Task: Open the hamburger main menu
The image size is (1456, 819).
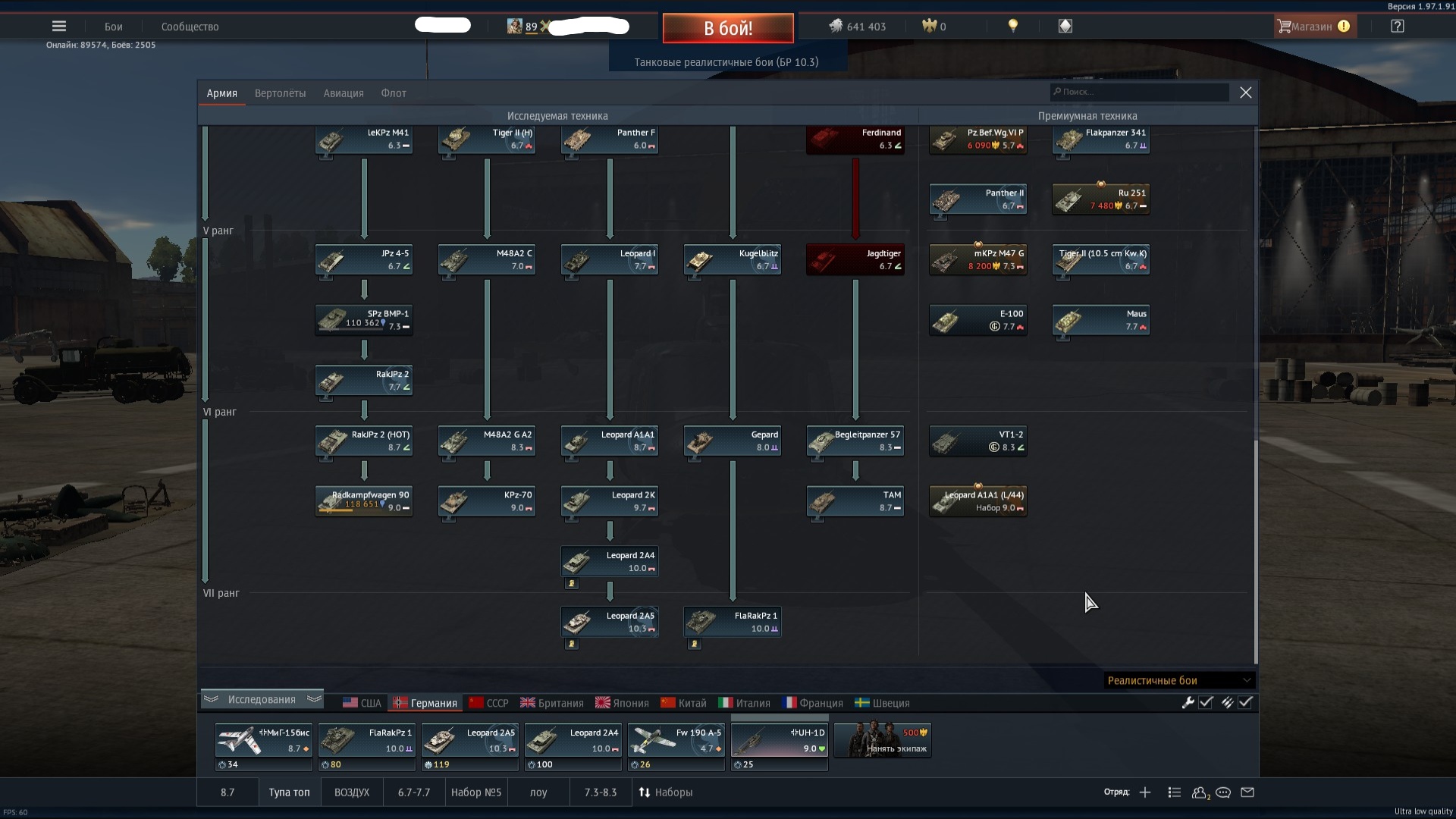Action: (59, 26)
